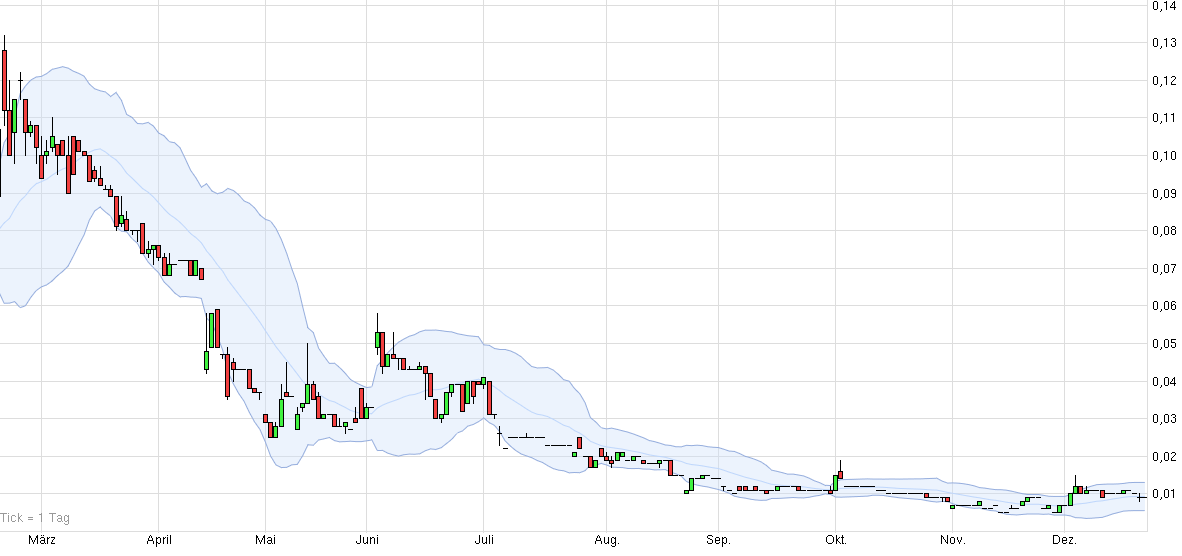Screen dimensions: 1182x556
Task: Click the 0,10 price axis value
Action: coord(1165,156)
